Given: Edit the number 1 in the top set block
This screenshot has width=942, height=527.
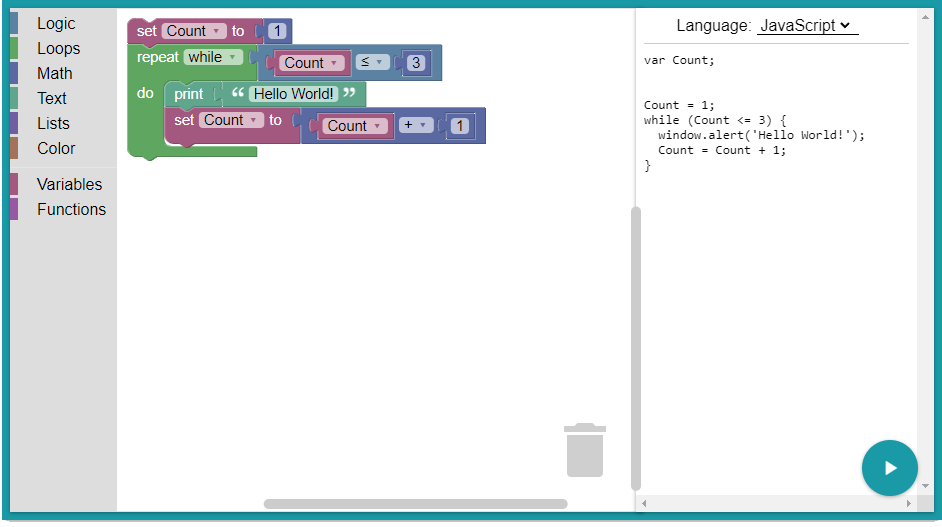Looking at the screenshot, I should pos(277,31).
